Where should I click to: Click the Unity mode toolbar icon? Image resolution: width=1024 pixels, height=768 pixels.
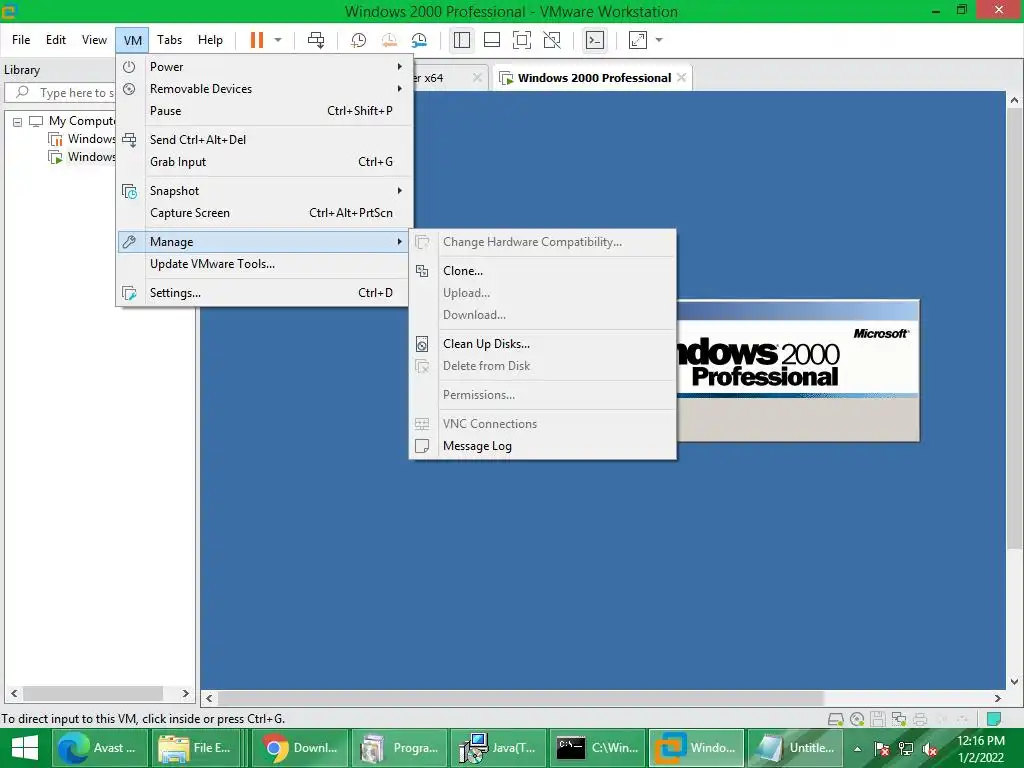coord(552,40)
